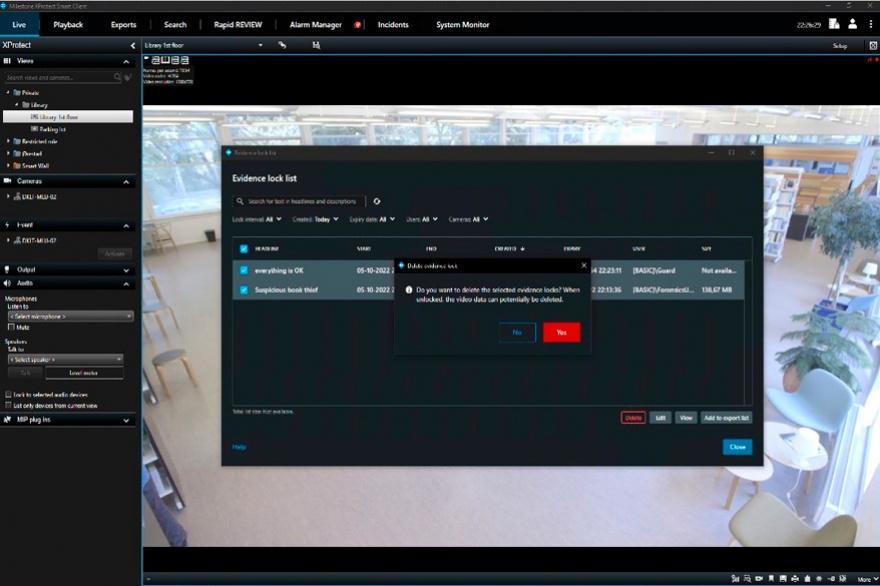
Task: Open the Created: Today filter dropdown
Action: (316, 219)
